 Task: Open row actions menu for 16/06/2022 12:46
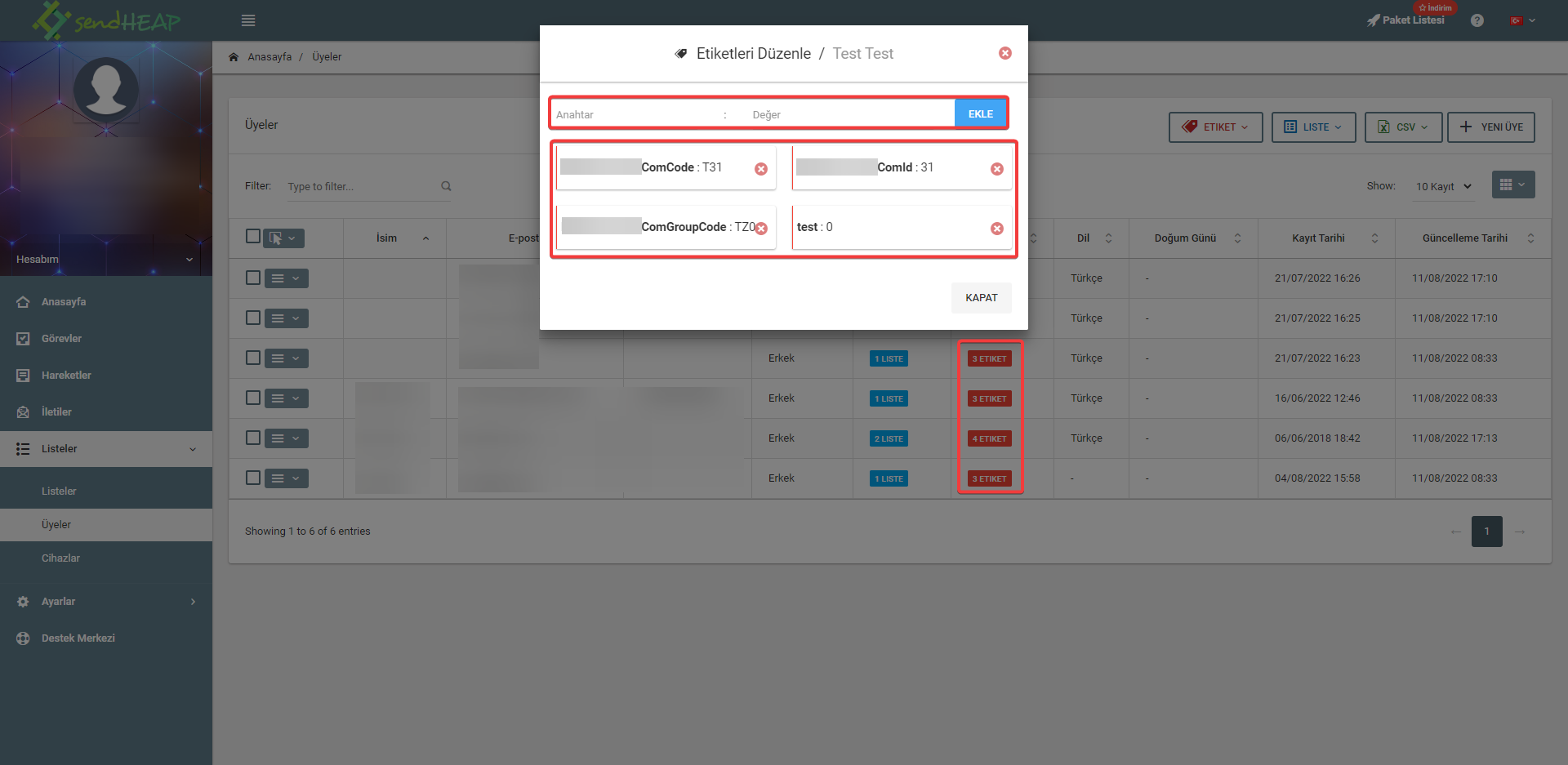(286, 398)
